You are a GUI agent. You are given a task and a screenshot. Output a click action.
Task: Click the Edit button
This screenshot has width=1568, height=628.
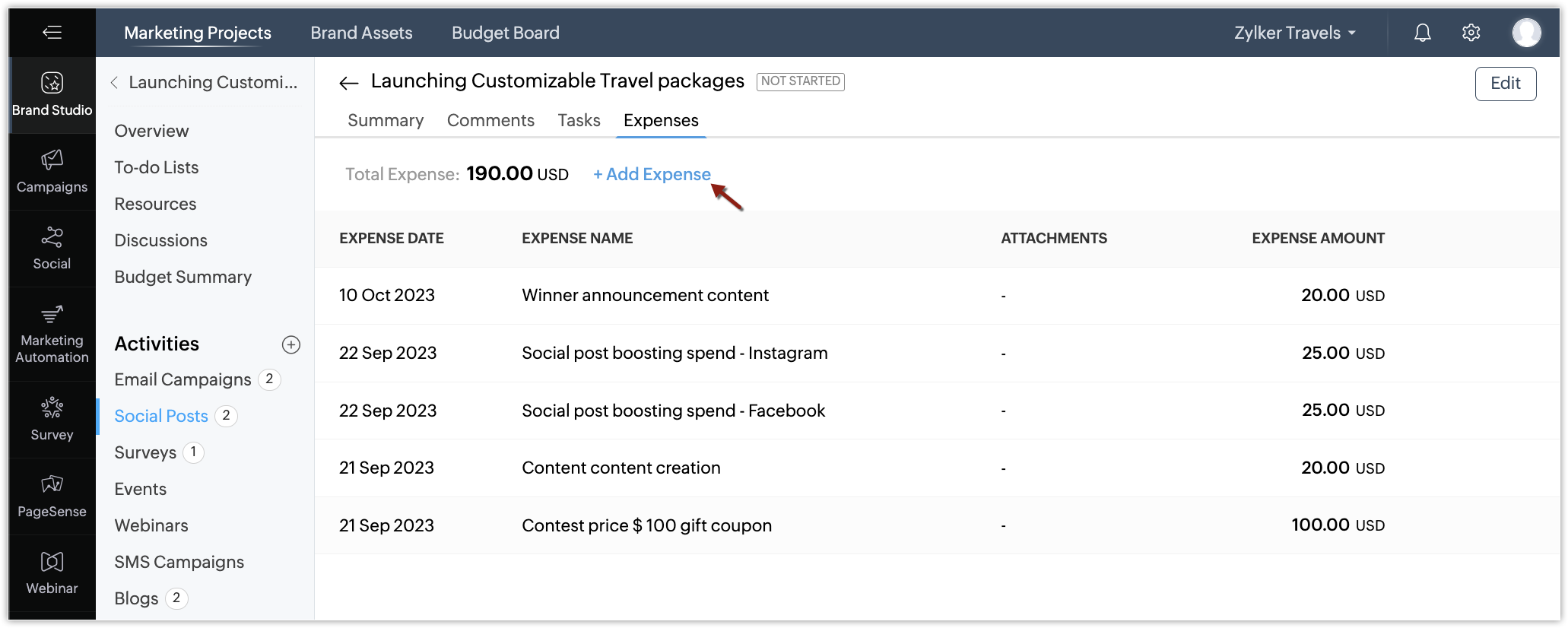tap(1505, 84)
